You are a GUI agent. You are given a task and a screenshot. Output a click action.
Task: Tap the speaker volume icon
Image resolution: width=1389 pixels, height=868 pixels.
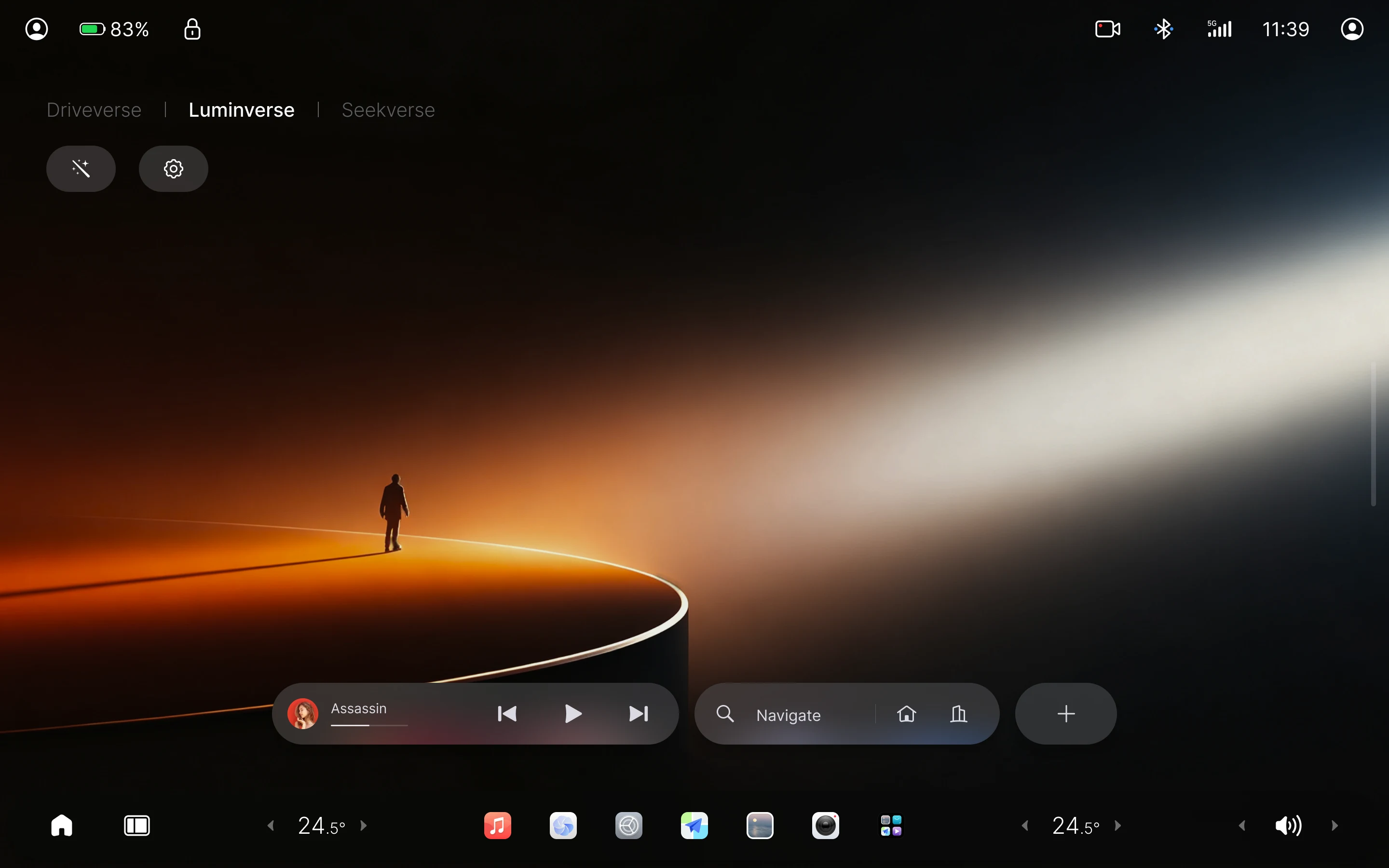pos(1288,826)
